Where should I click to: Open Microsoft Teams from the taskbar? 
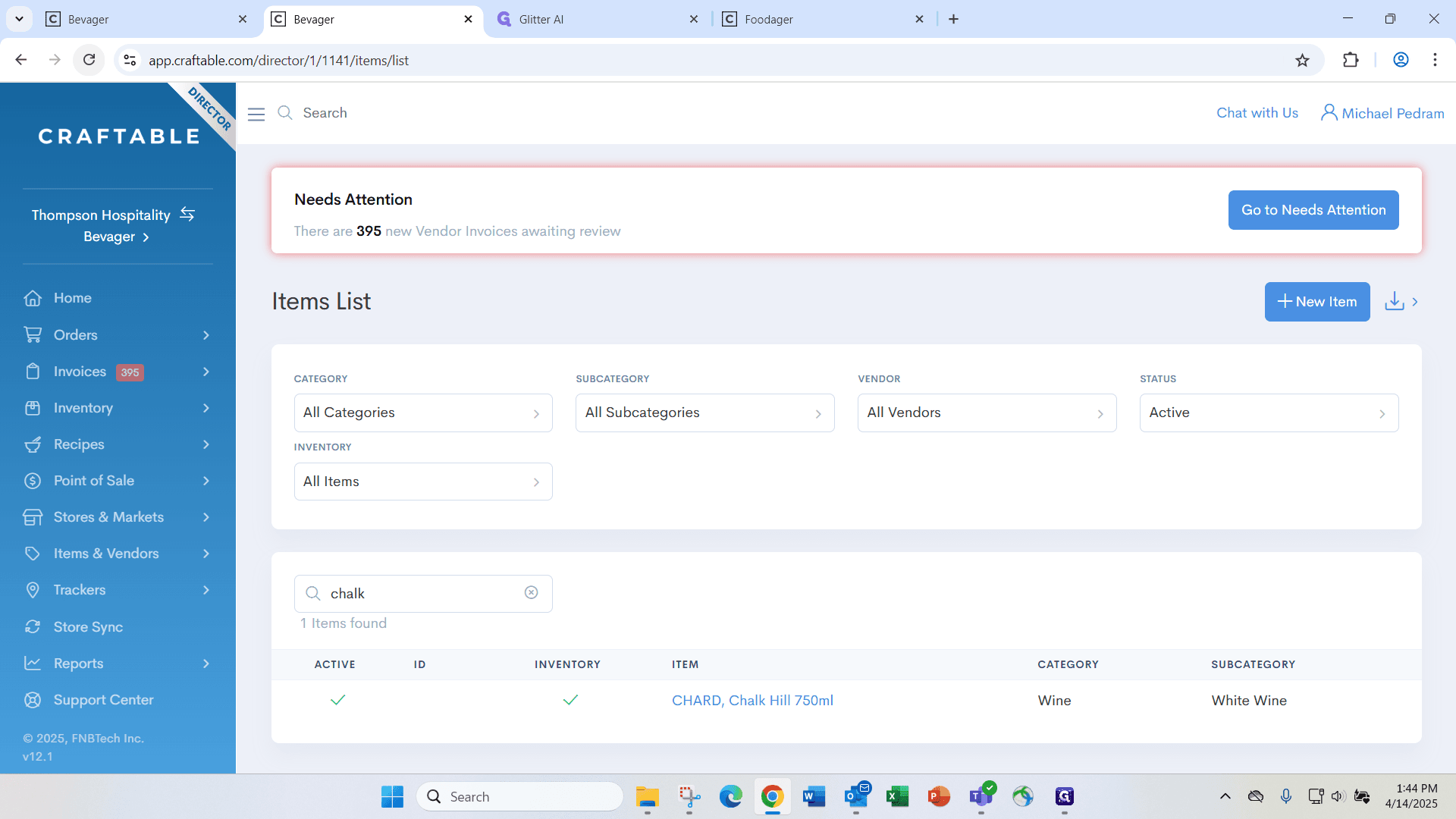[981, 796]
